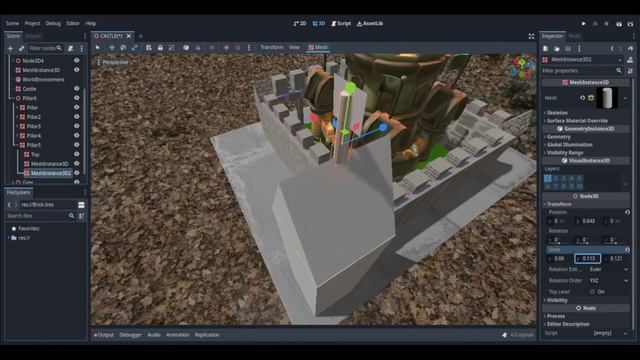
Task: Open the Perspective view menu
Action: click(113, 62)
